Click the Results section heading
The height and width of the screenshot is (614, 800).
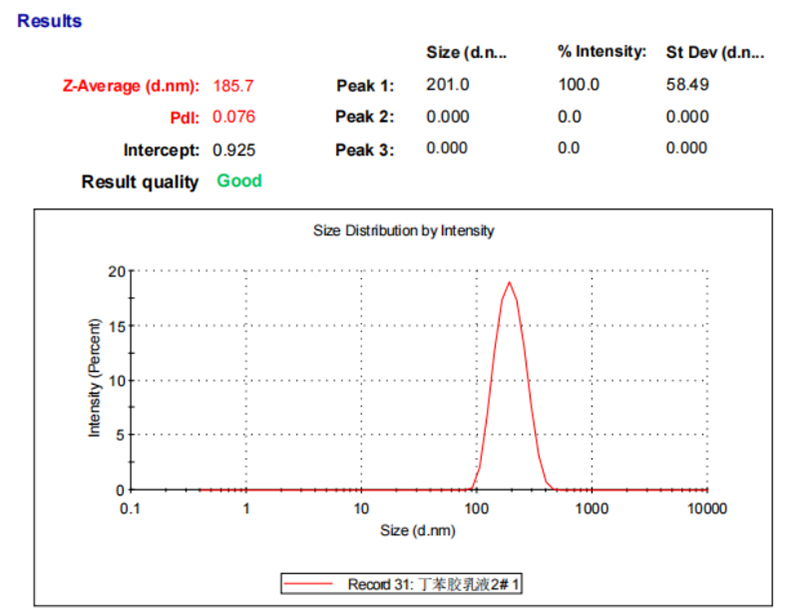click(x=50, y=21)
